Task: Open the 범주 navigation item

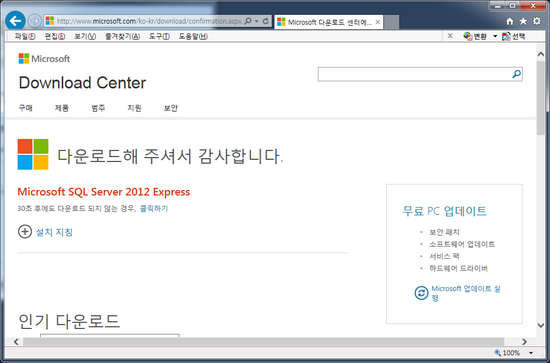Action: pos(98,108)
